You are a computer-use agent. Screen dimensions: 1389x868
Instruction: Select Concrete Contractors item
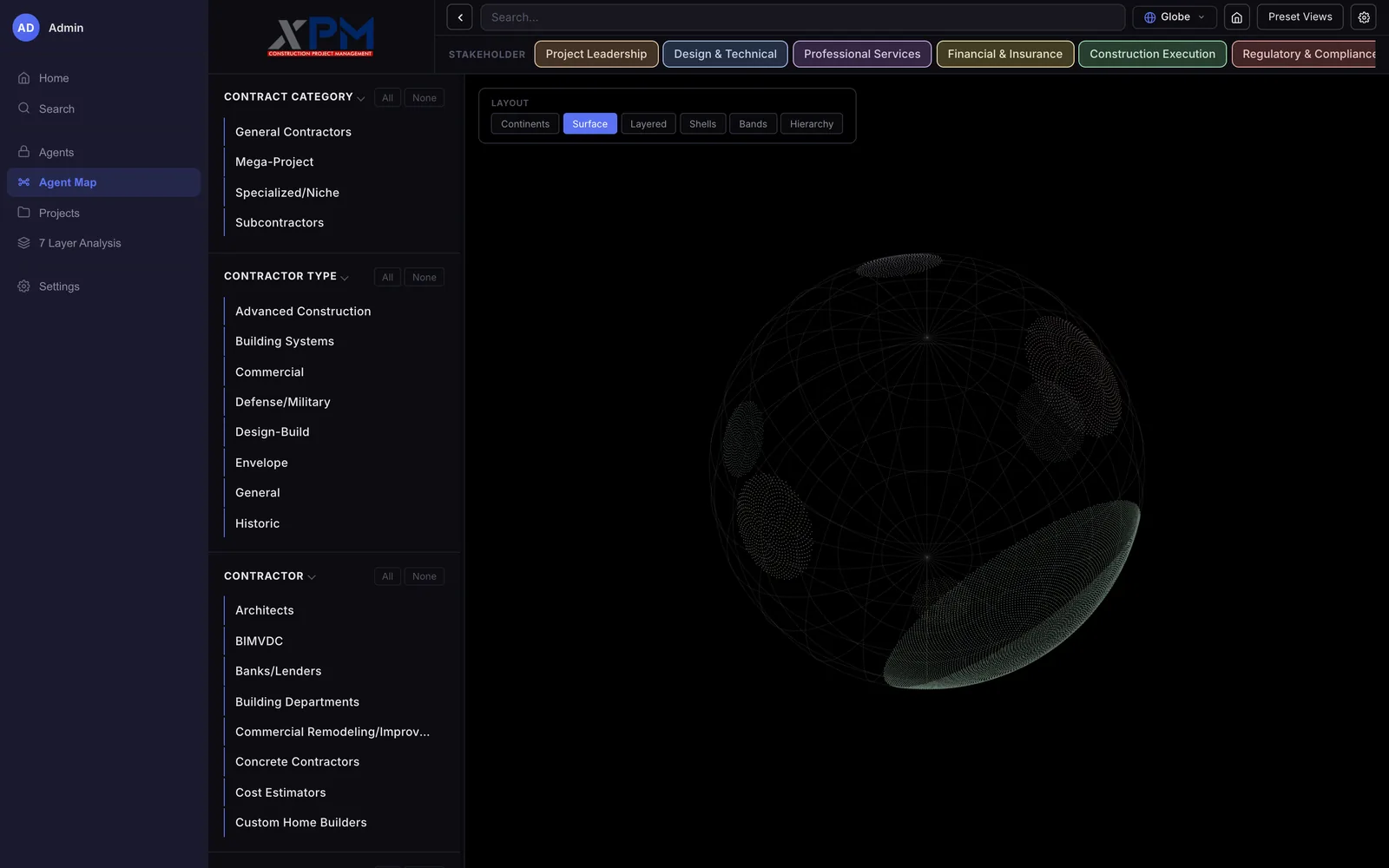(x=333, y=762)
